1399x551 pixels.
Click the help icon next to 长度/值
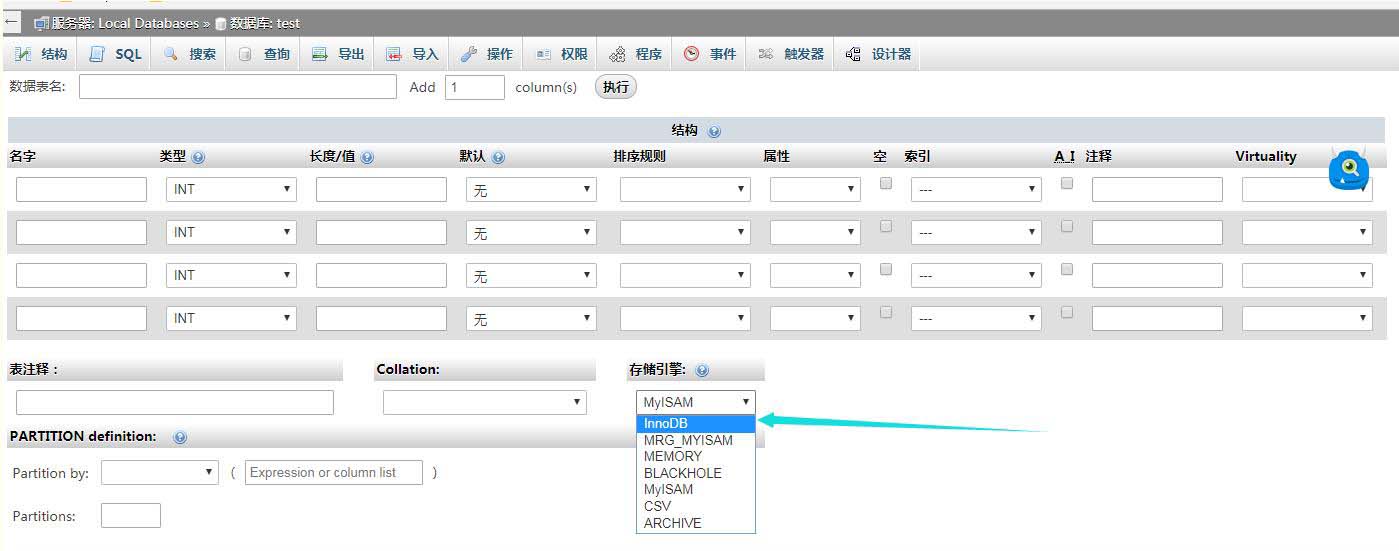367,158
